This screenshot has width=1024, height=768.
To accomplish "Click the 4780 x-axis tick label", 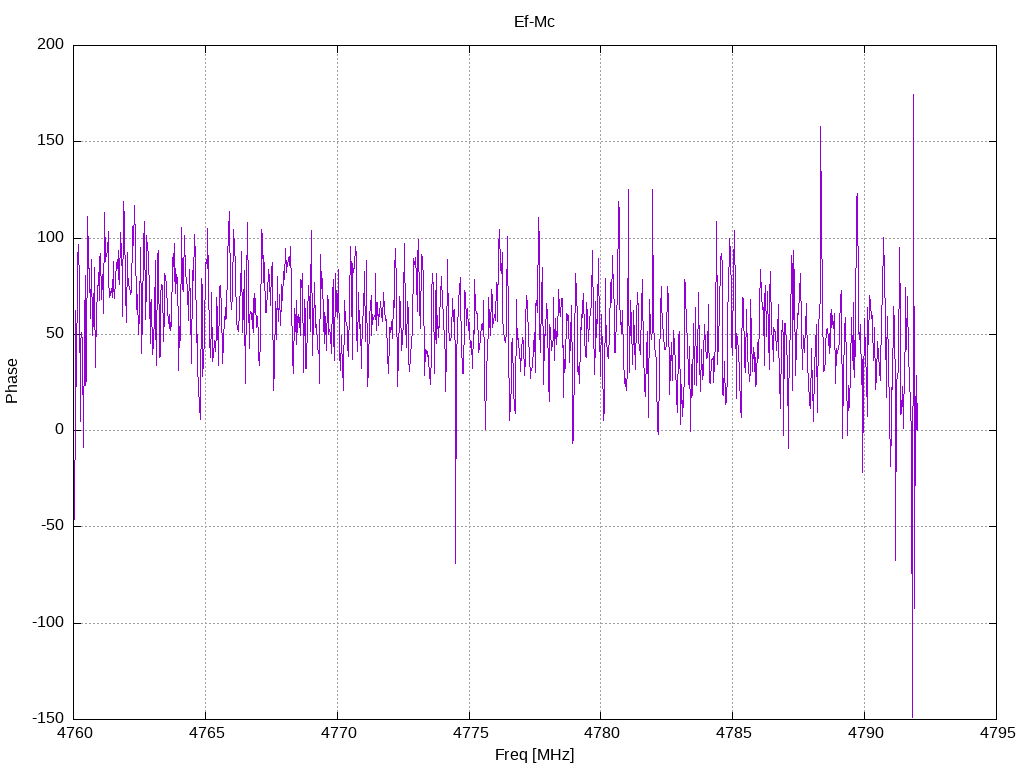I will tap(601, 733).
